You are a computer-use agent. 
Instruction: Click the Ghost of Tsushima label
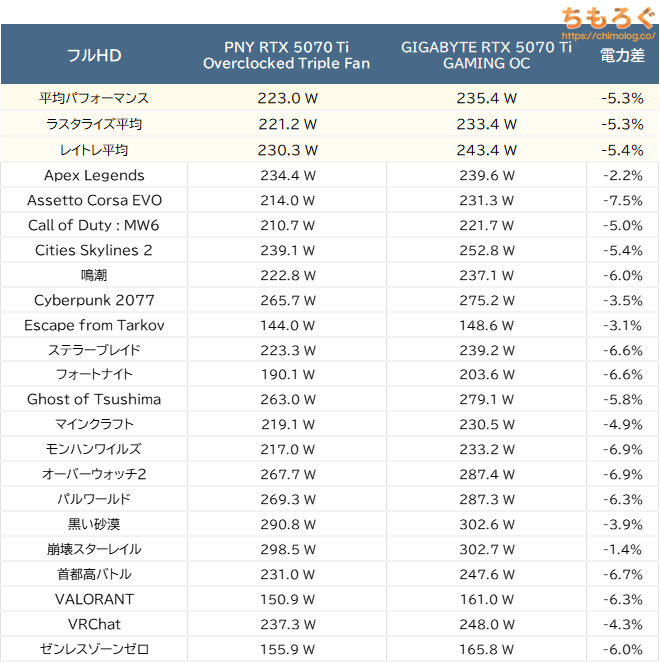point(94,399)
